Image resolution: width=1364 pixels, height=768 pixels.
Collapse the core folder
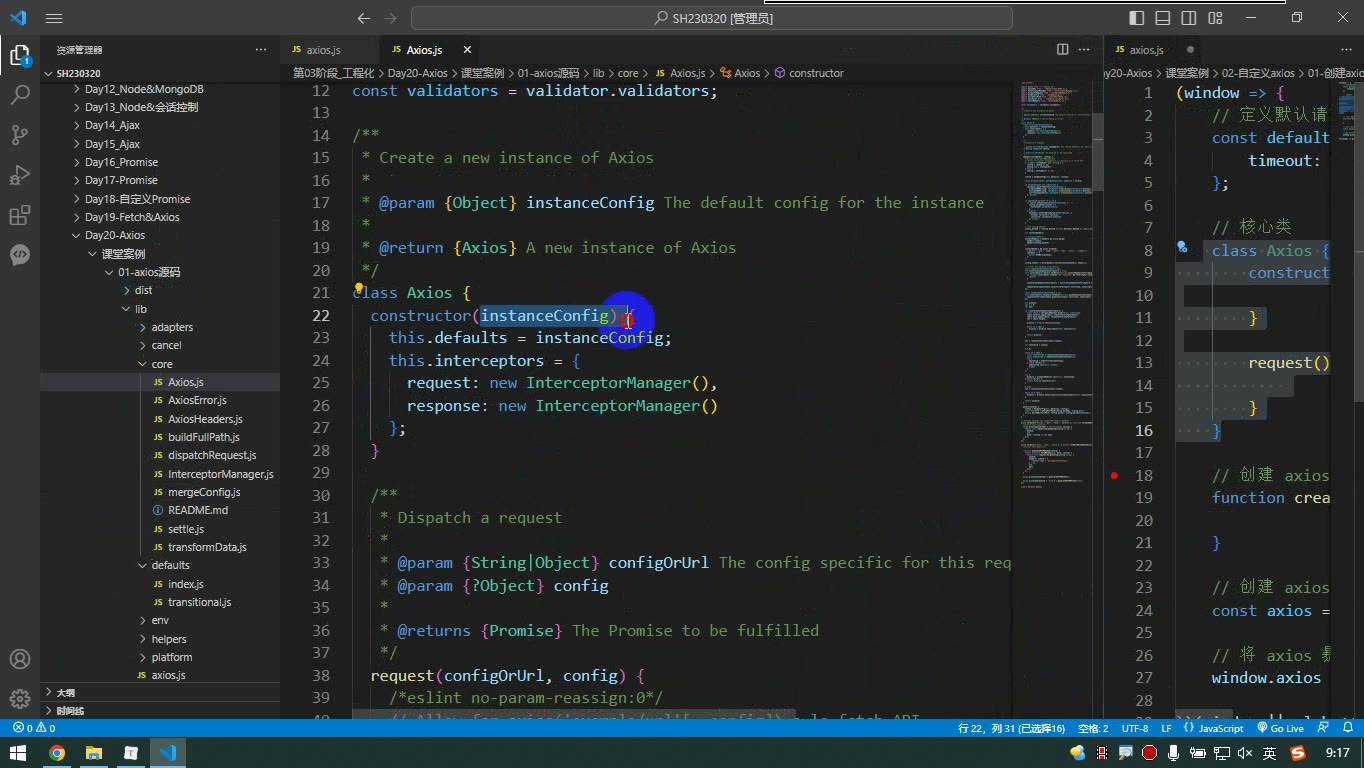[162, 364]
